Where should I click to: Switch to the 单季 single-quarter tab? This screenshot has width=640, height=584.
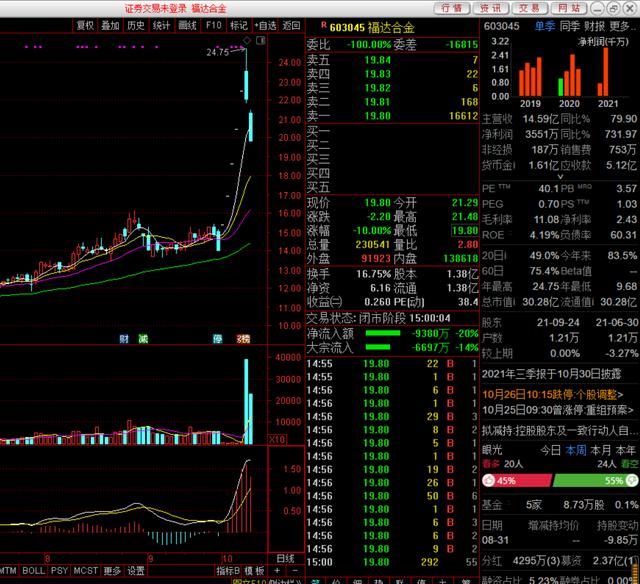tap(545, 27)
